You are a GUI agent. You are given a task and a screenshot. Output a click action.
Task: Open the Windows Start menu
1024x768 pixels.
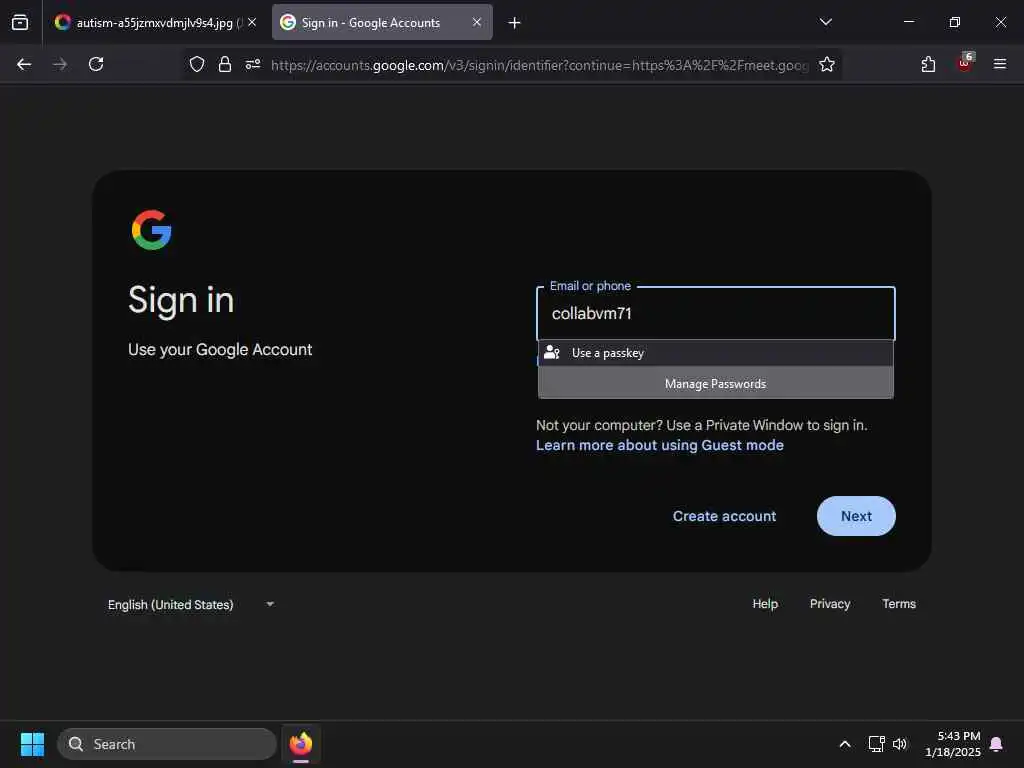coord(32,744)
